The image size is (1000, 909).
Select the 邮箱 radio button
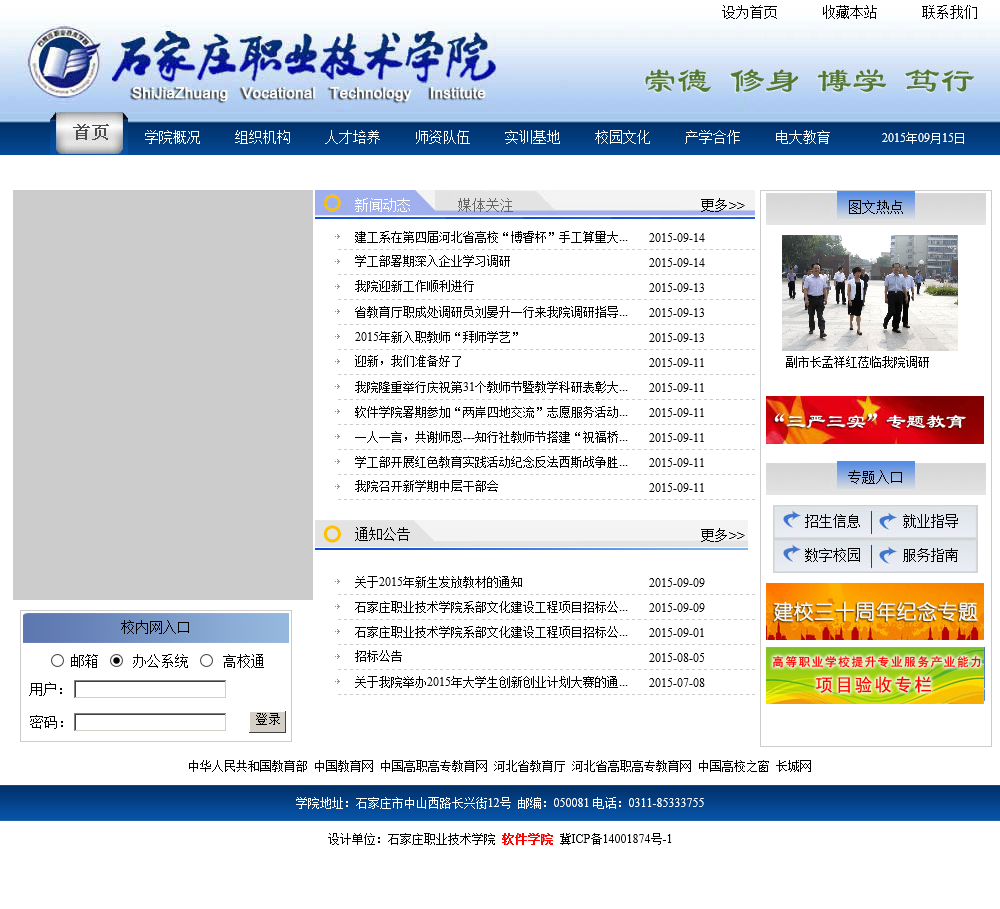57,661
